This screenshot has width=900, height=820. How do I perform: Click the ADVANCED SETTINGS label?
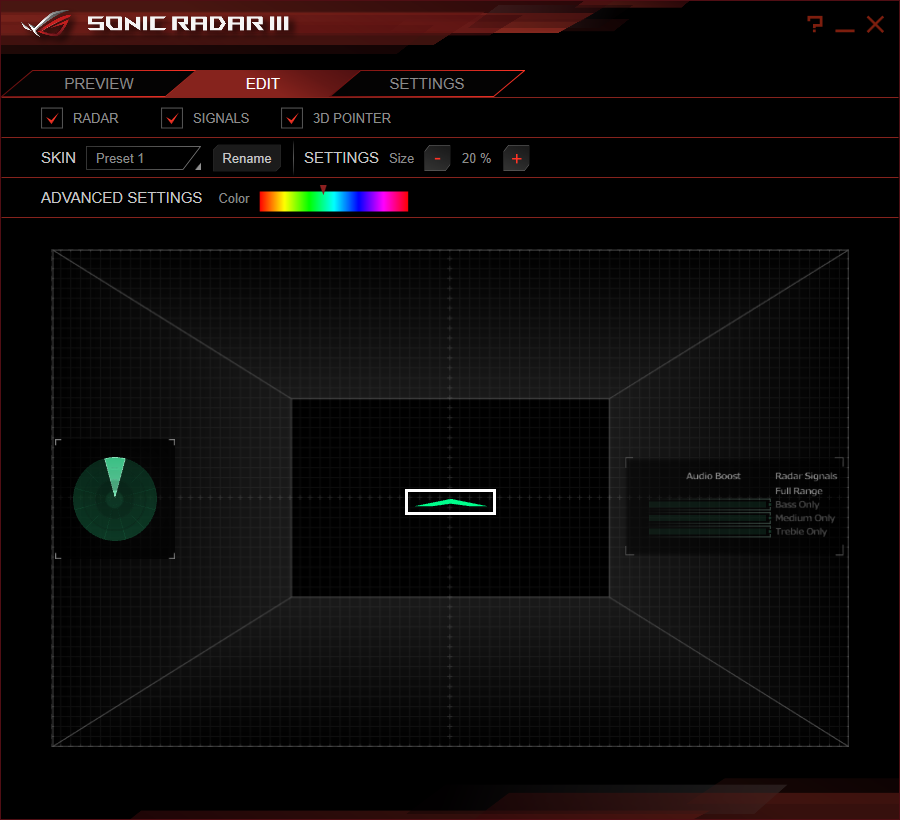(121, 198)
